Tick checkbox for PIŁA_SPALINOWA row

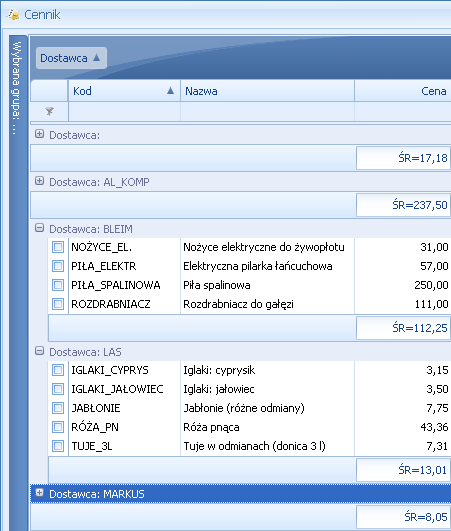pyautogui.click(x=58, y=285)
